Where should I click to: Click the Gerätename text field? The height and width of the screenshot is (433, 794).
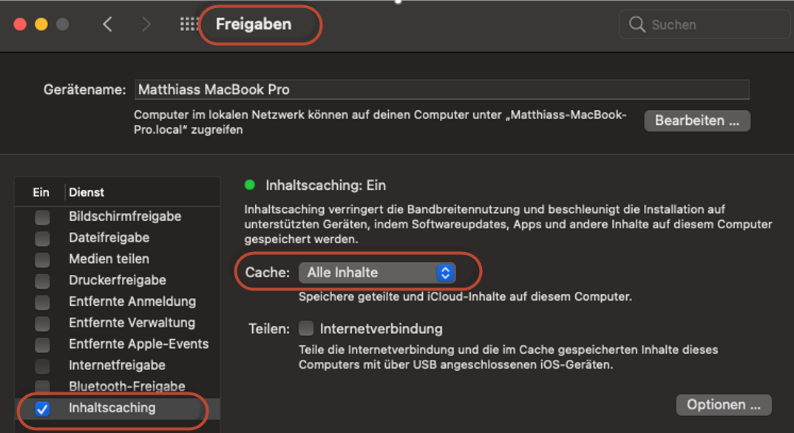coord(441,89)
